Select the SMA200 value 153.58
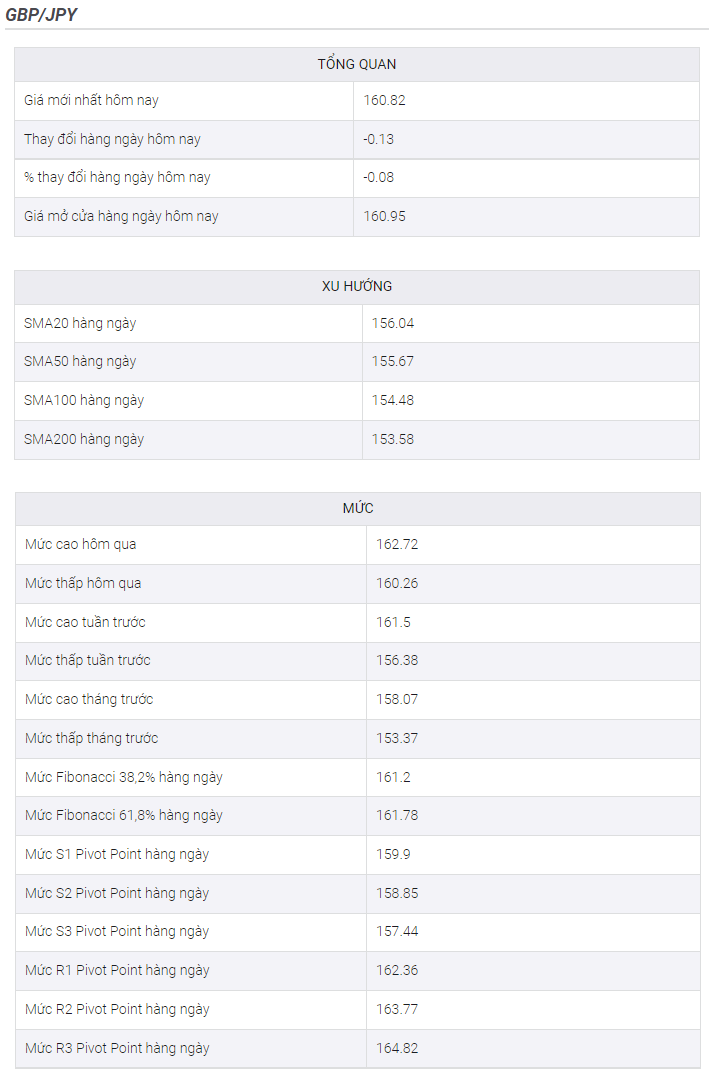 point(392,440)
